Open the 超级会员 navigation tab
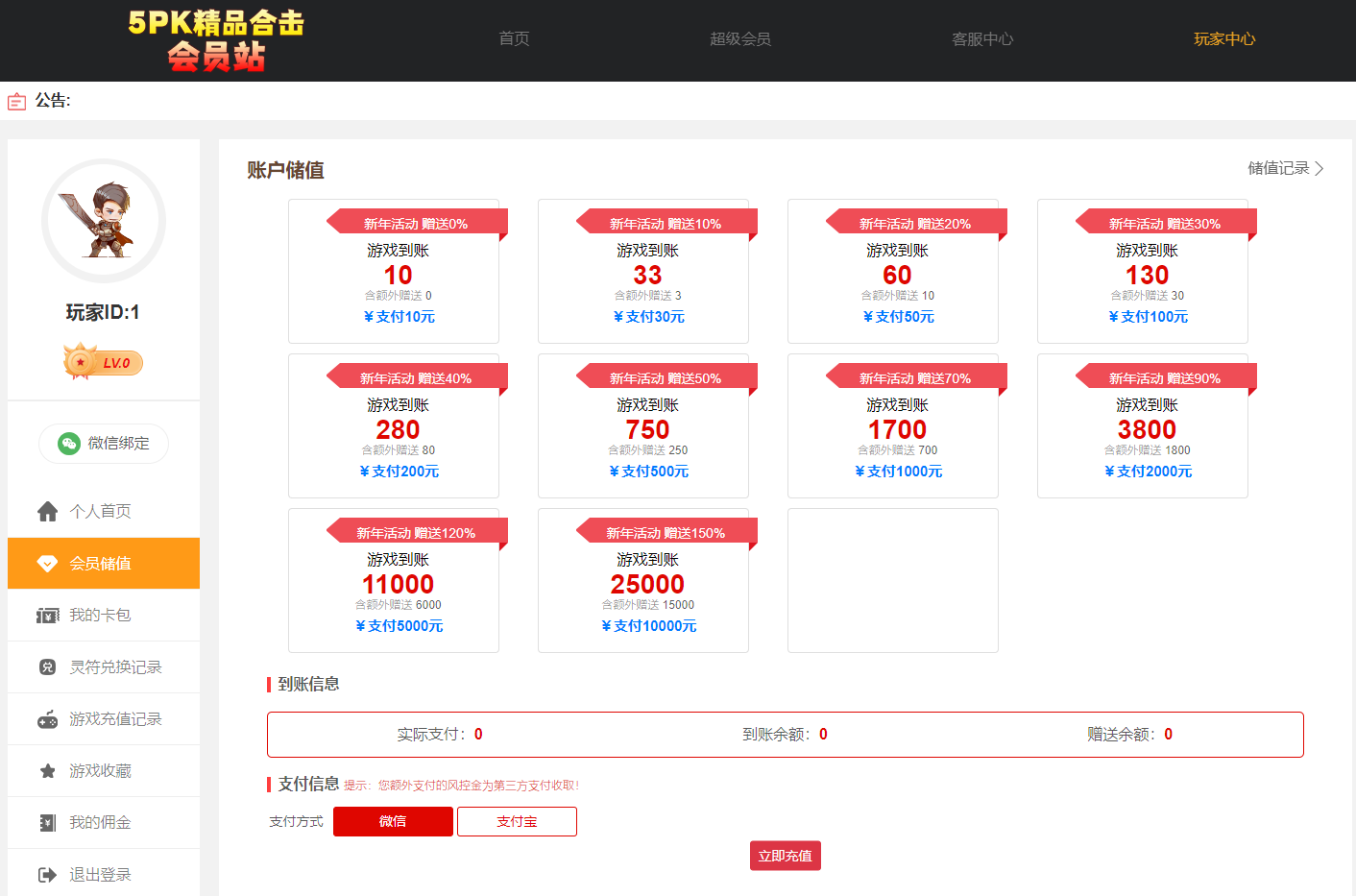The width and height of the screenshot is (1356, 896). point(739,39)
